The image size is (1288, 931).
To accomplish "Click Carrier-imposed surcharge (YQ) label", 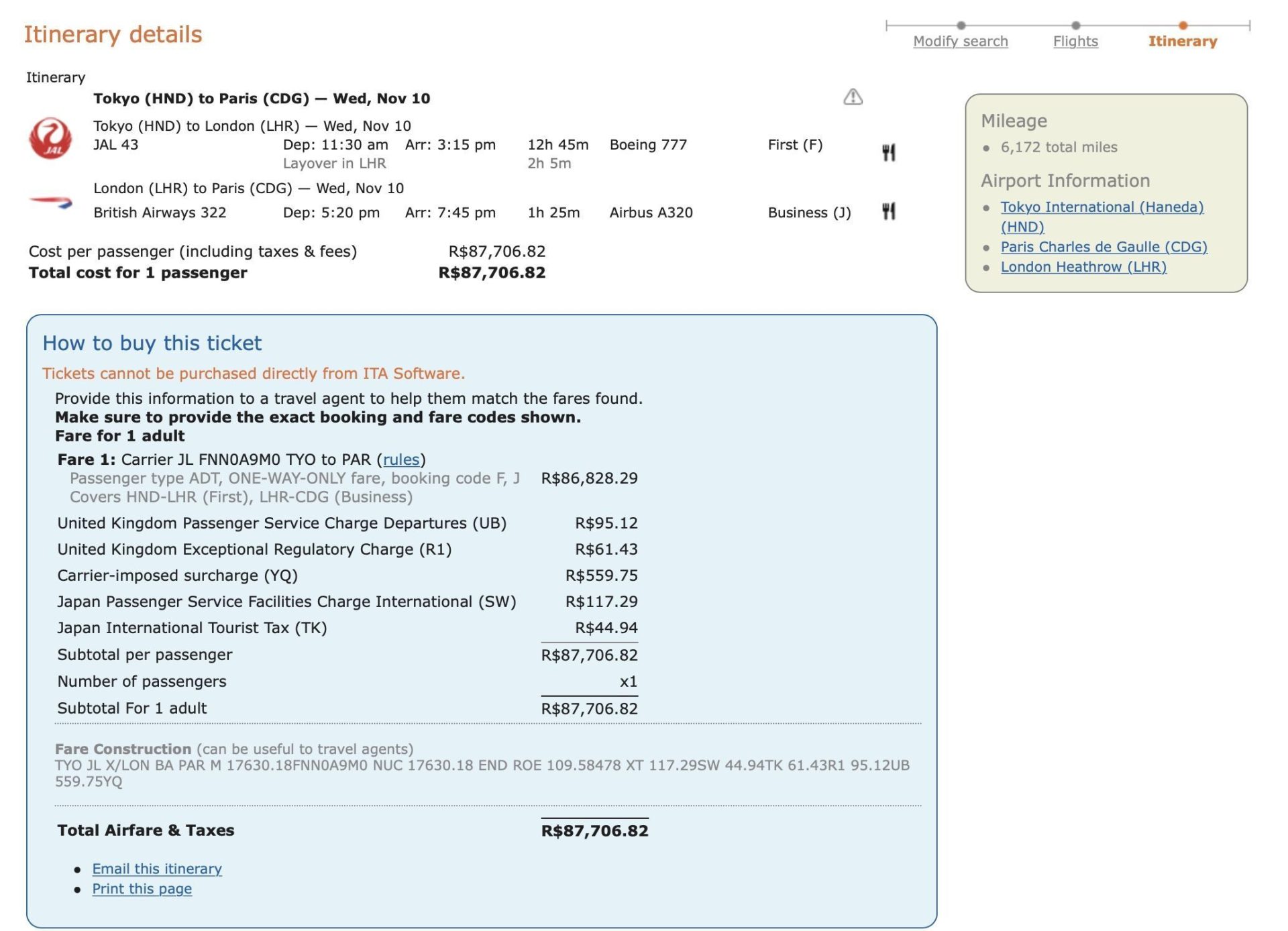I will [x=177, y=576].
